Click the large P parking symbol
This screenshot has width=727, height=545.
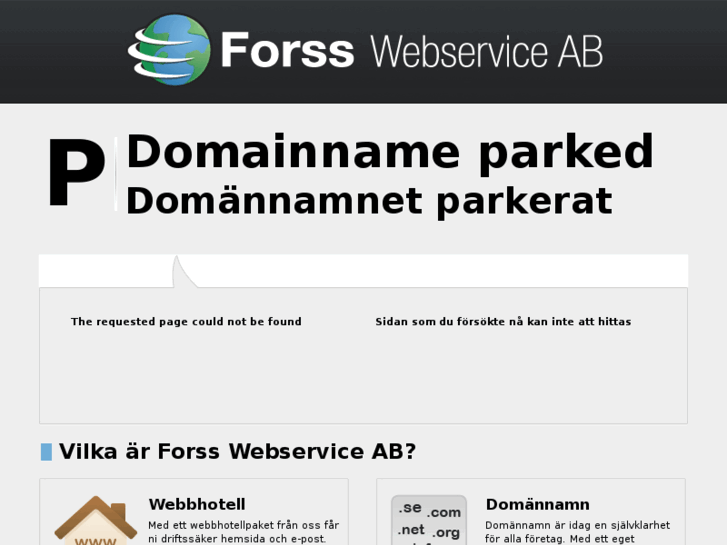(x=77, y=172)
